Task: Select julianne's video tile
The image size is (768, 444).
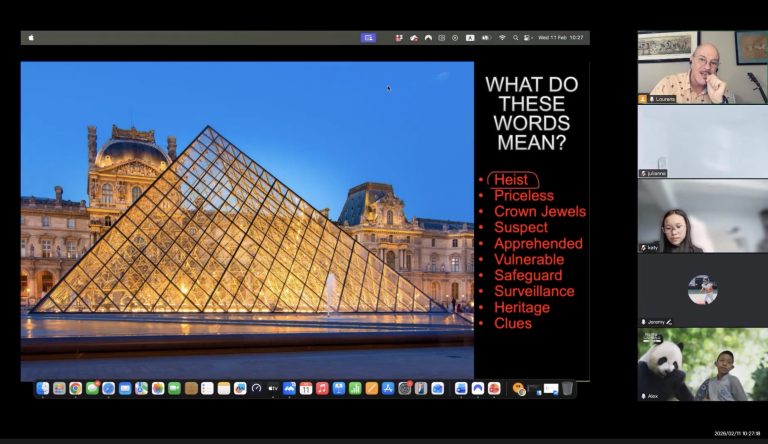Action: 702,141
